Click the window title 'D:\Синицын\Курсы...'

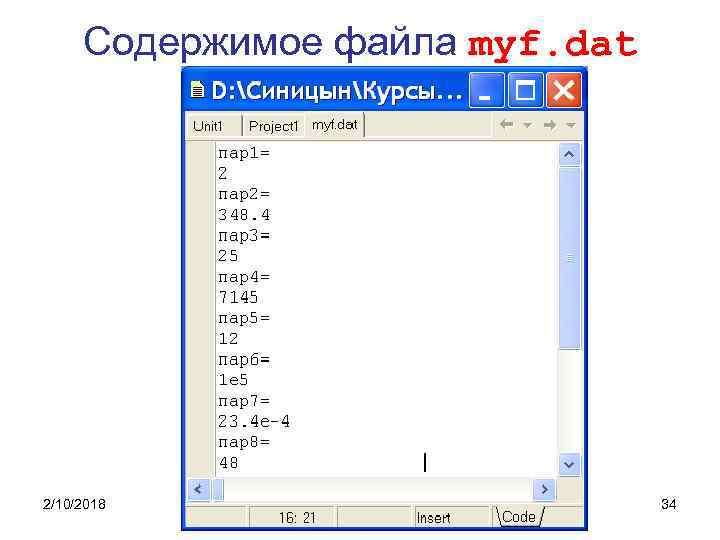point(336,91)
